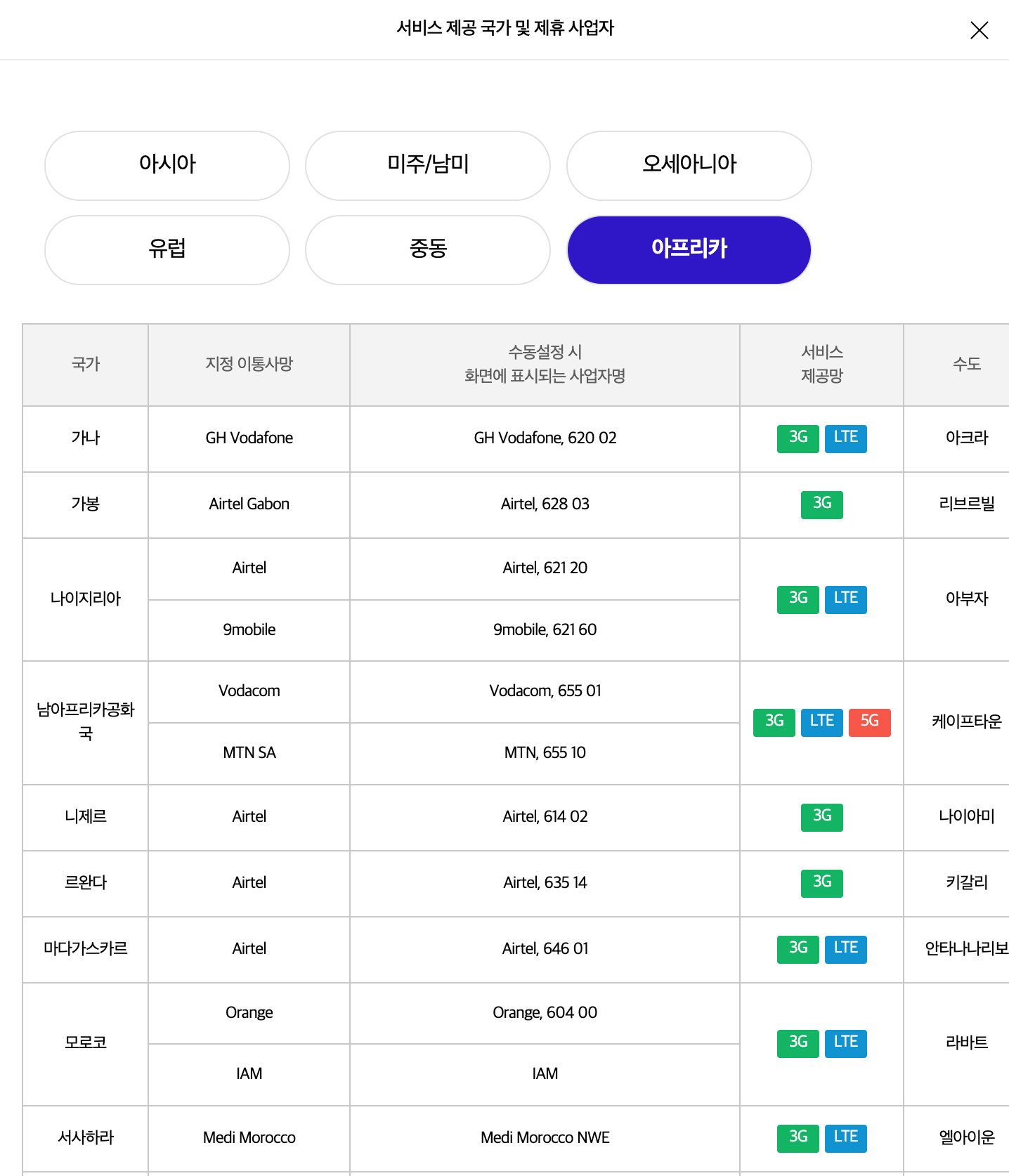Image resolution: width=1009 pixels, height=1176 pixels.
Task: Select the 미주/남미 region tab
Action: 428,166
